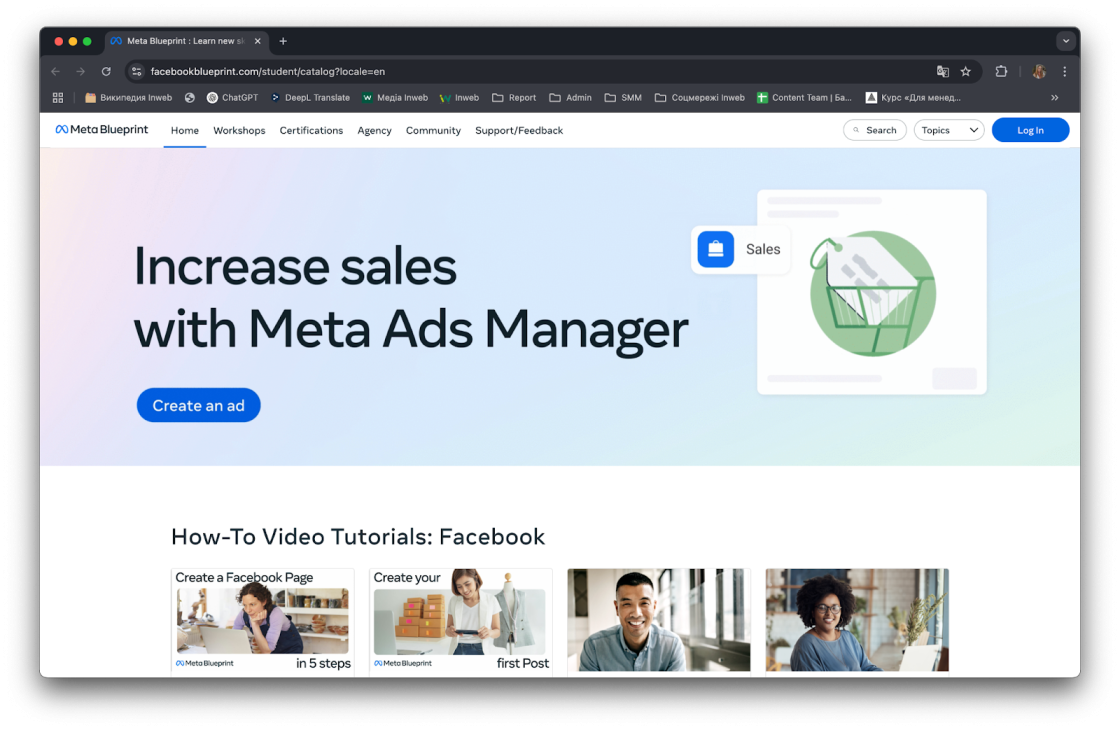The height and width of the screenshot is (730, 1120).
Task: Click the translate page icon
Action: 943,71
